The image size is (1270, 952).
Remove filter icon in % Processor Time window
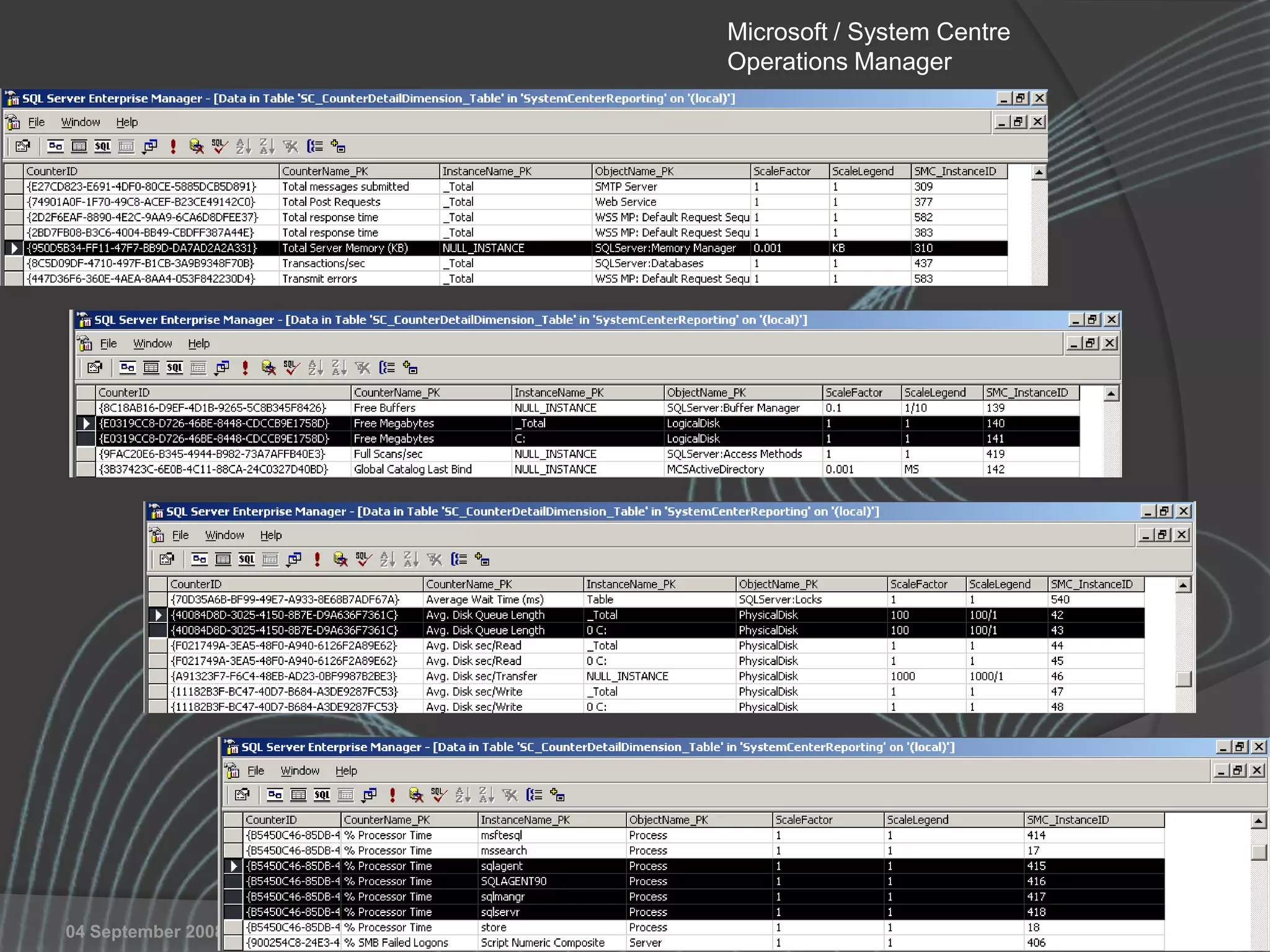[510, 795]
